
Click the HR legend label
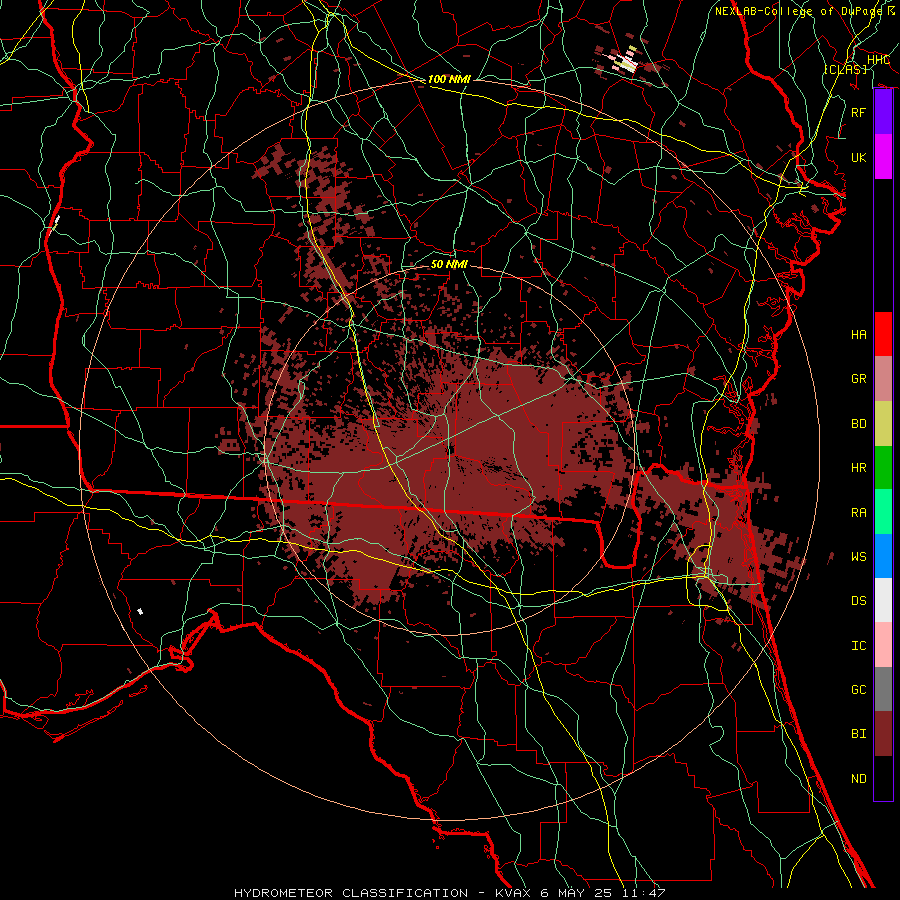click(x=858, y=468)
